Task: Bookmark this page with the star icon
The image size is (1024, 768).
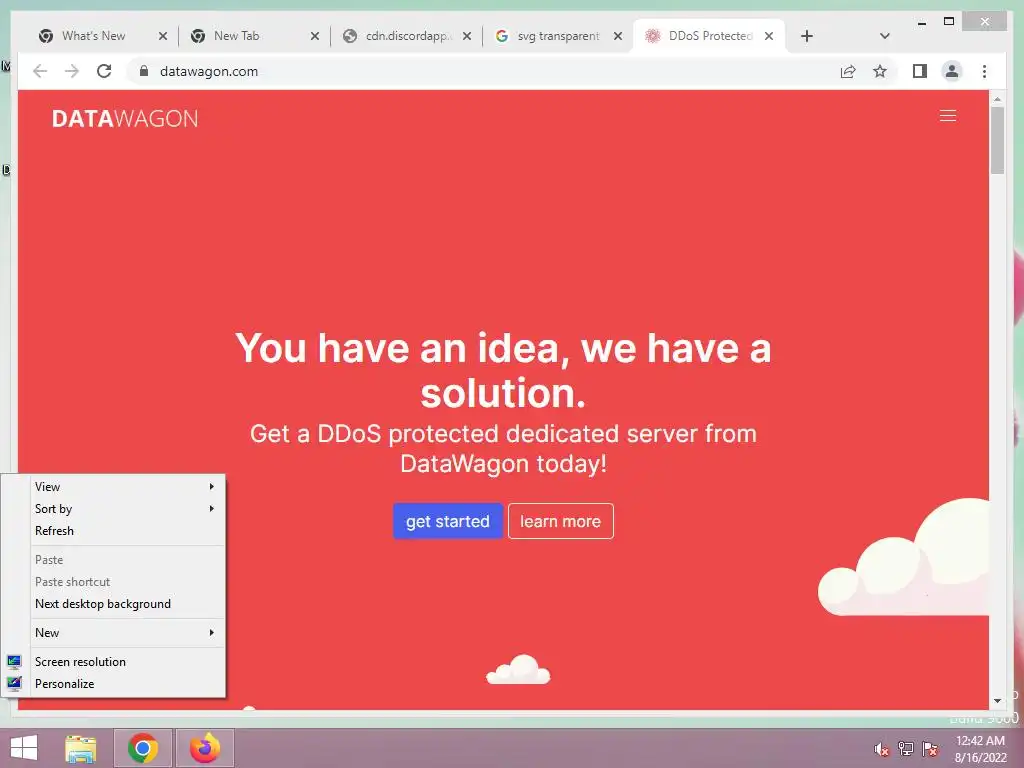Action: [880, 71]
